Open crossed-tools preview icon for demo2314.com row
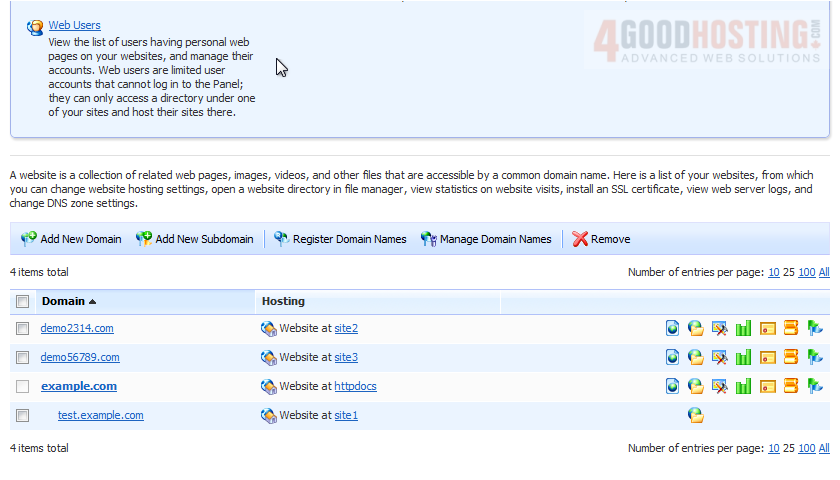This screenshot has width=840, height=480. tap(719, 328)
